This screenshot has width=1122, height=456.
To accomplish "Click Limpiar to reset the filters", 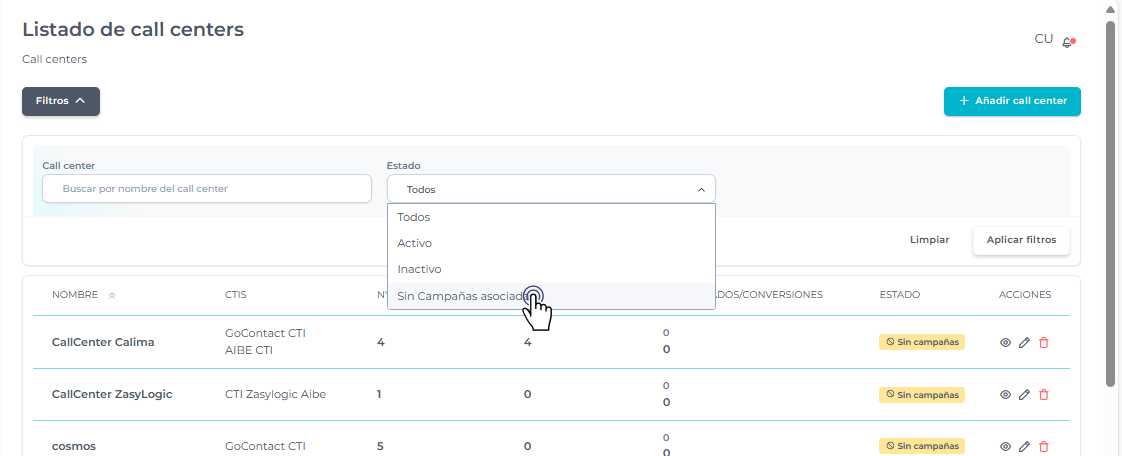I will 929,240.
